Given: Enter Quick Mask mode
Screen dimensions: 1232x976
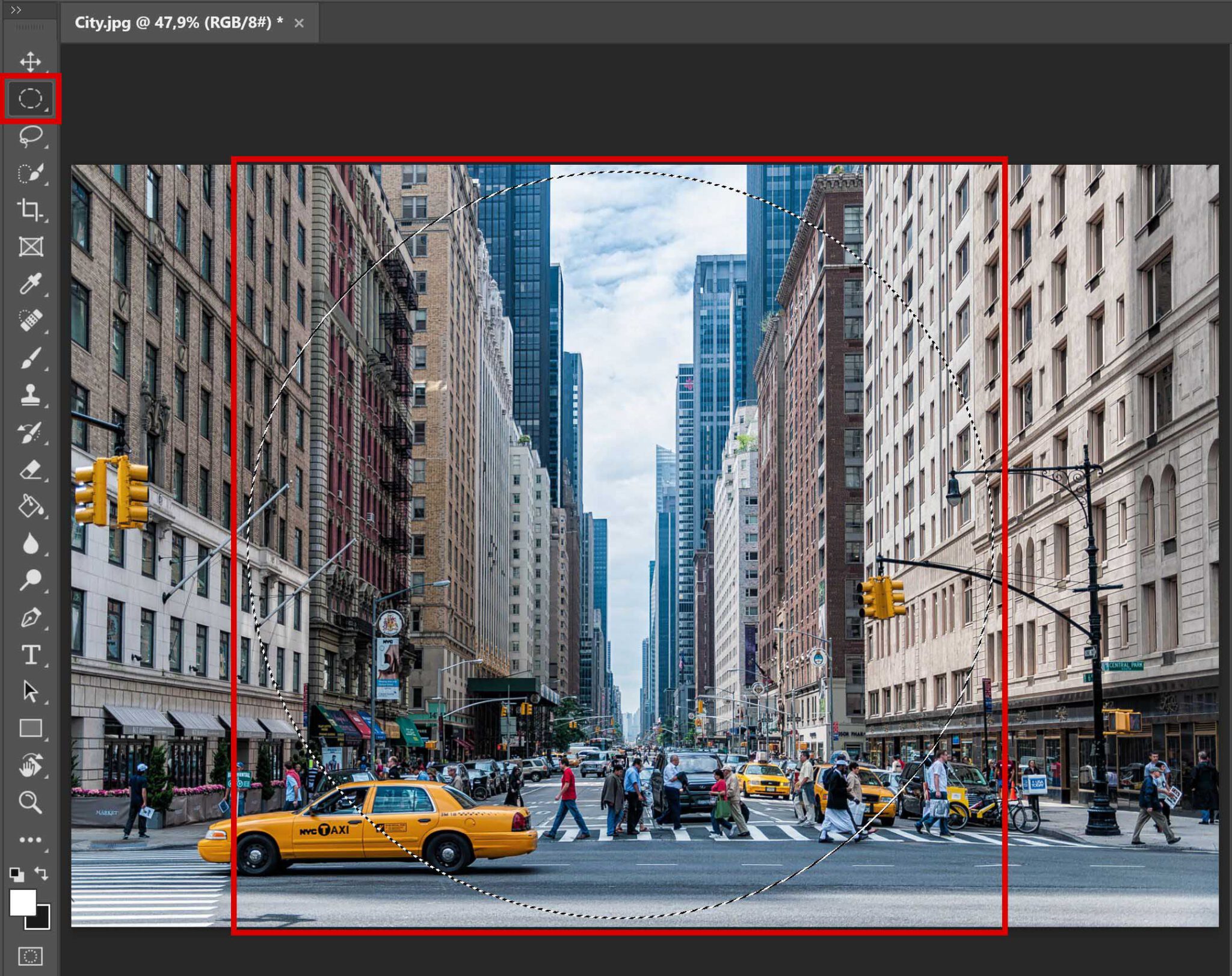Looking at the screenshot, I should (31, 953).
